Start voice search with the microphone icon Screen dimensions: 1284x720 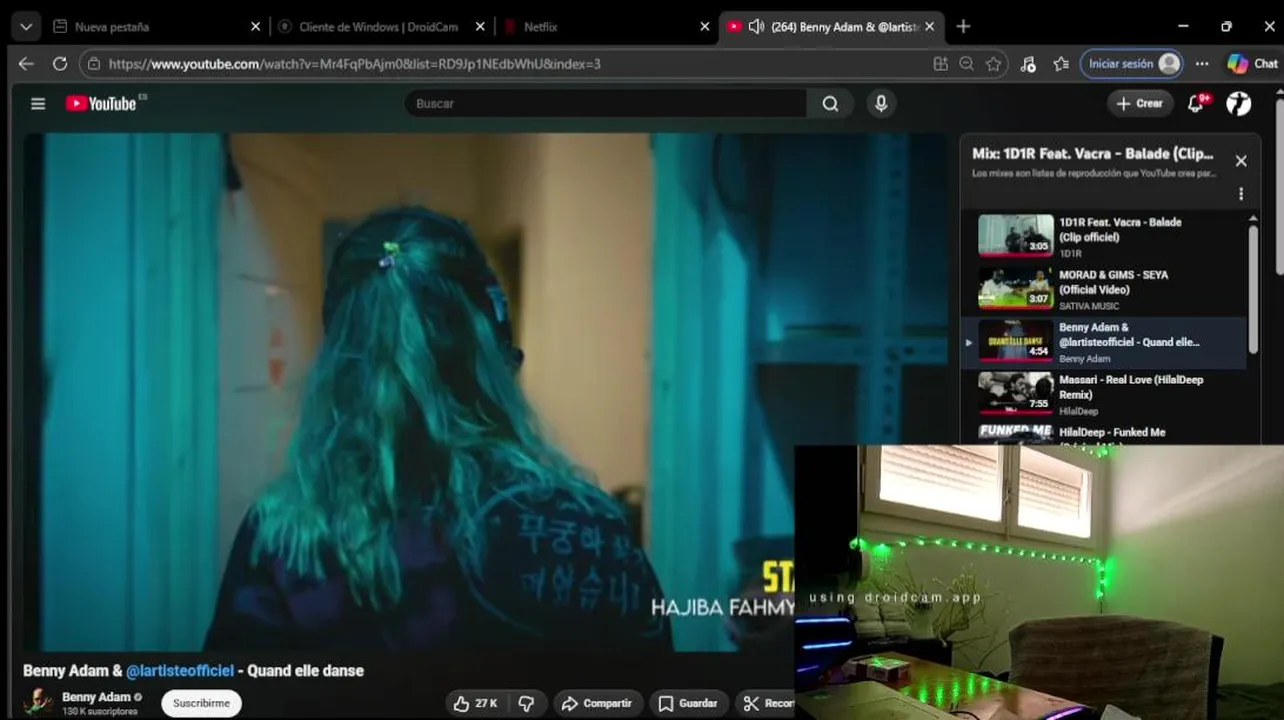[x=881, y=103]
